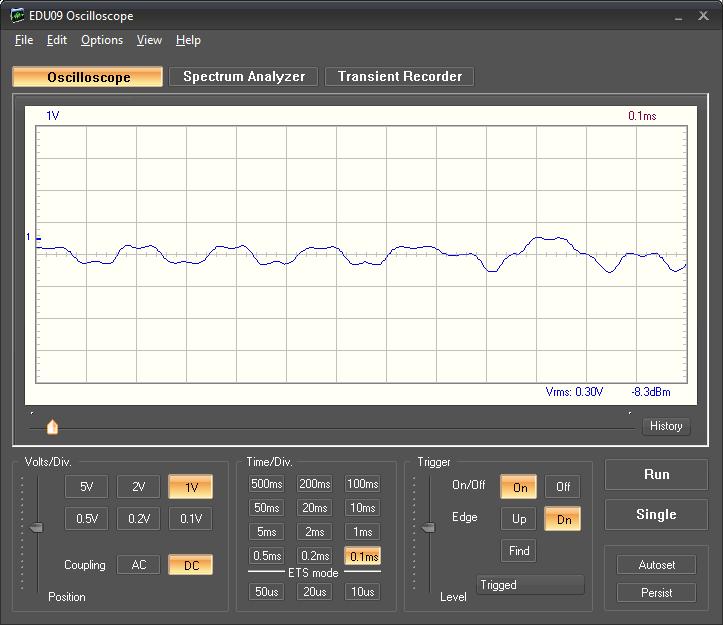Turn the trigger Off
This screenshot has width=723, height=625.
coord(563,487)
